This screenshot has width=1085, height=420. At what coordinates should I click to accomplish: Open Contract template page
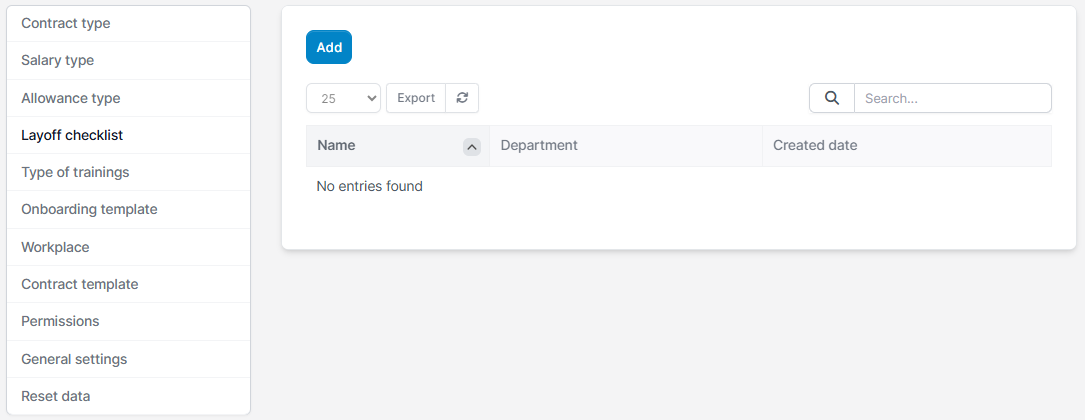click(80, 284)
